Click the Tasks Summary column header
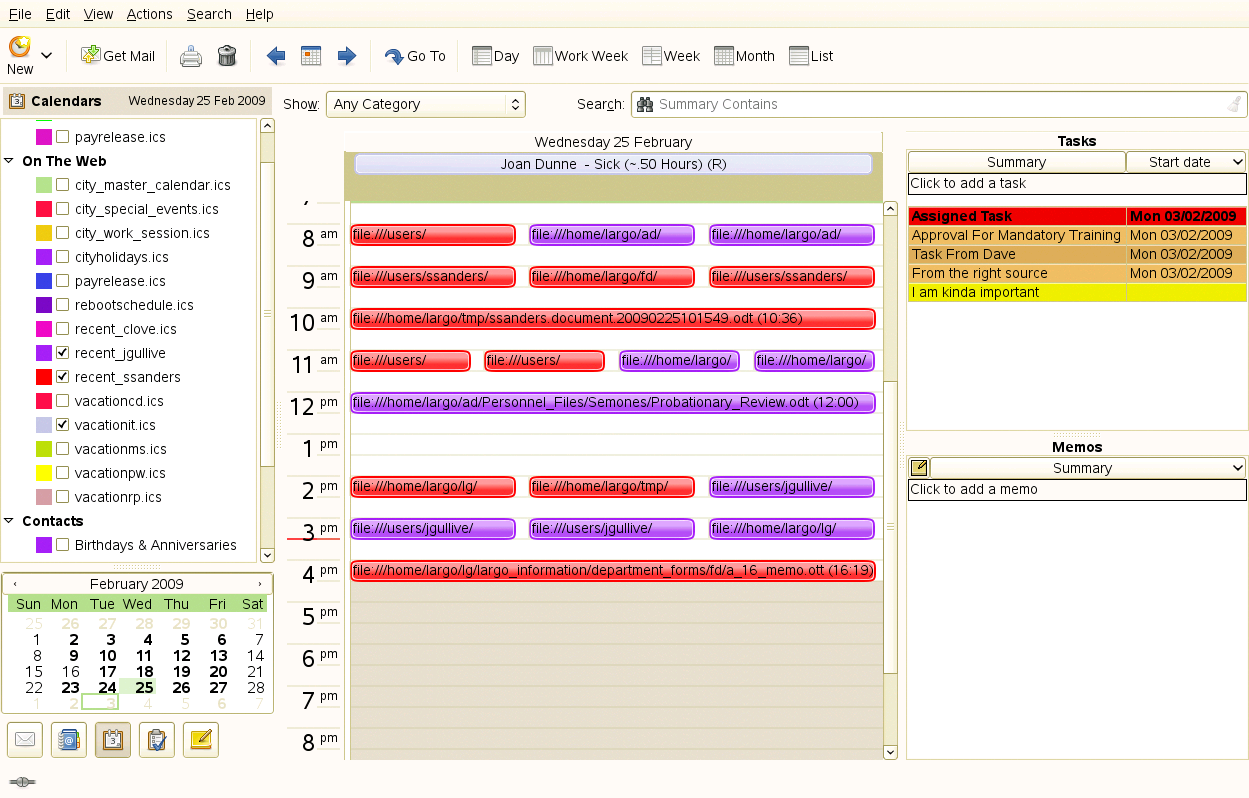1249x798 pixels. [x=1017, y=162]
